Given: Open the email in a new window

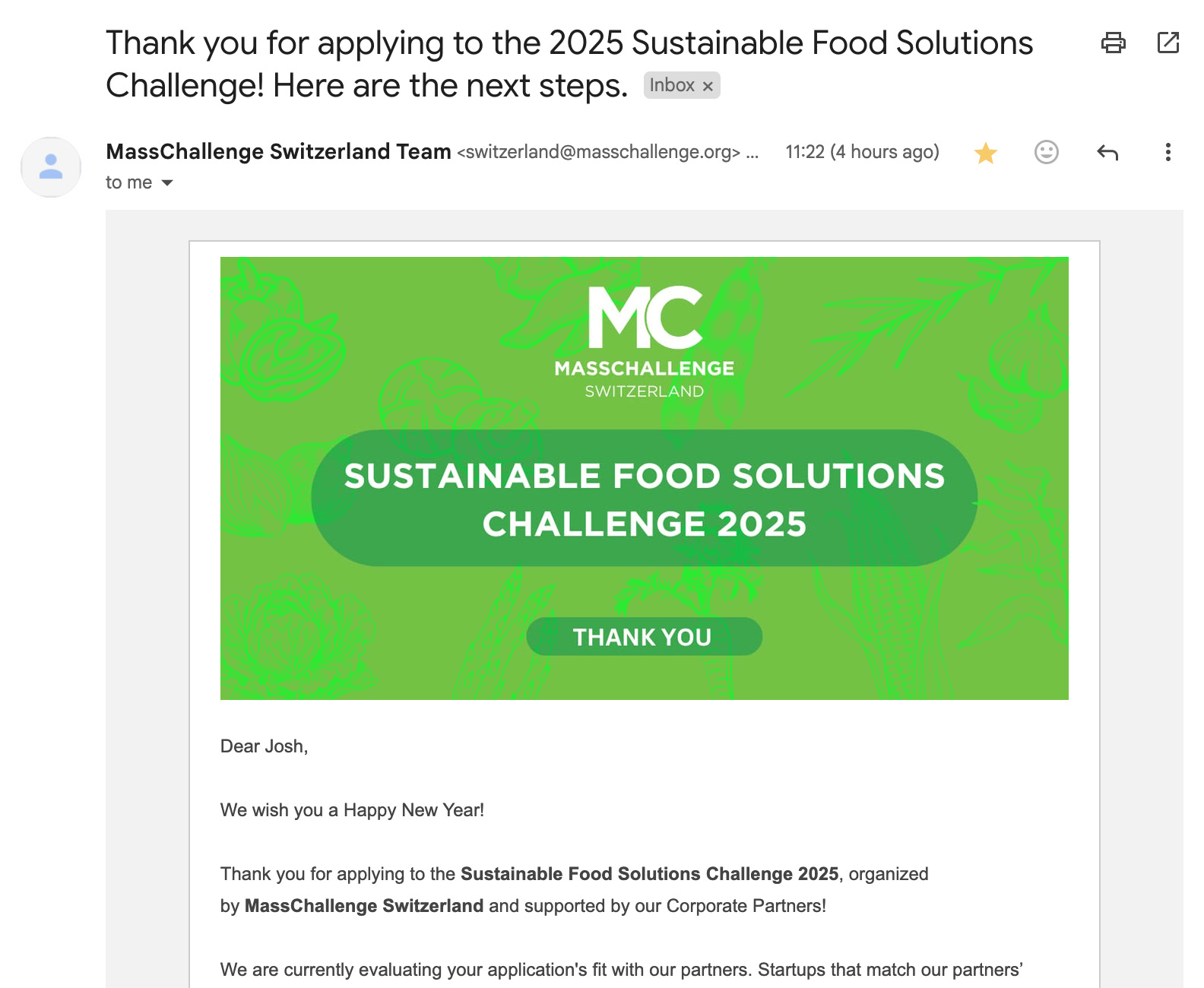Looking at the screenshot, I should [x=1168, y=43].
